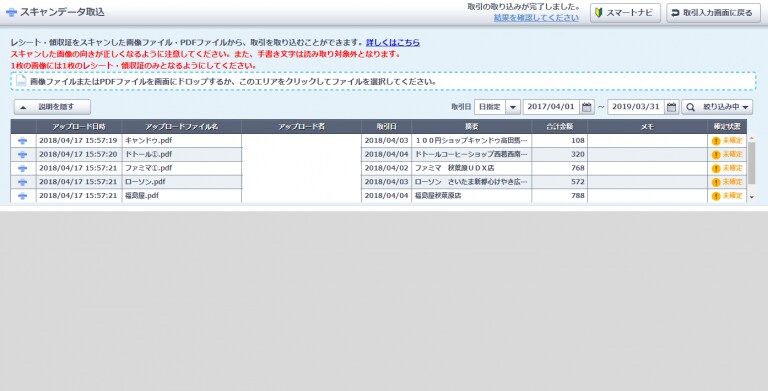The width and height of the screenshot is (768, 391).
Task: Click unconfirmed warning icon for ローソン.pdf row
Action: (716, 182)
